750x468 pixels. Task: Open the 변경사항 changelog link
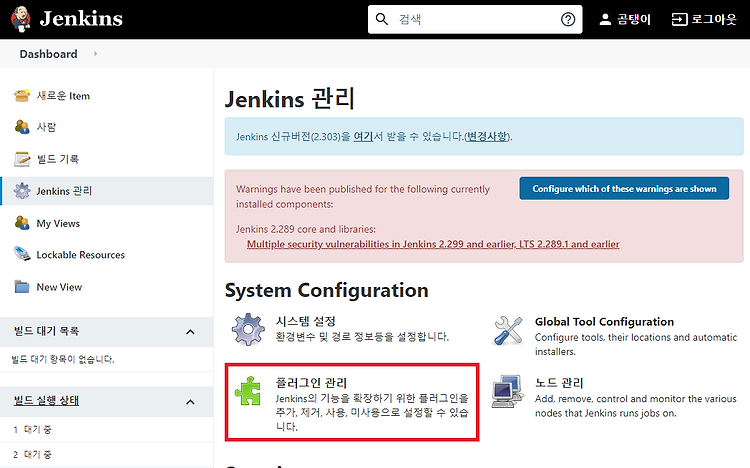(486, 136)
